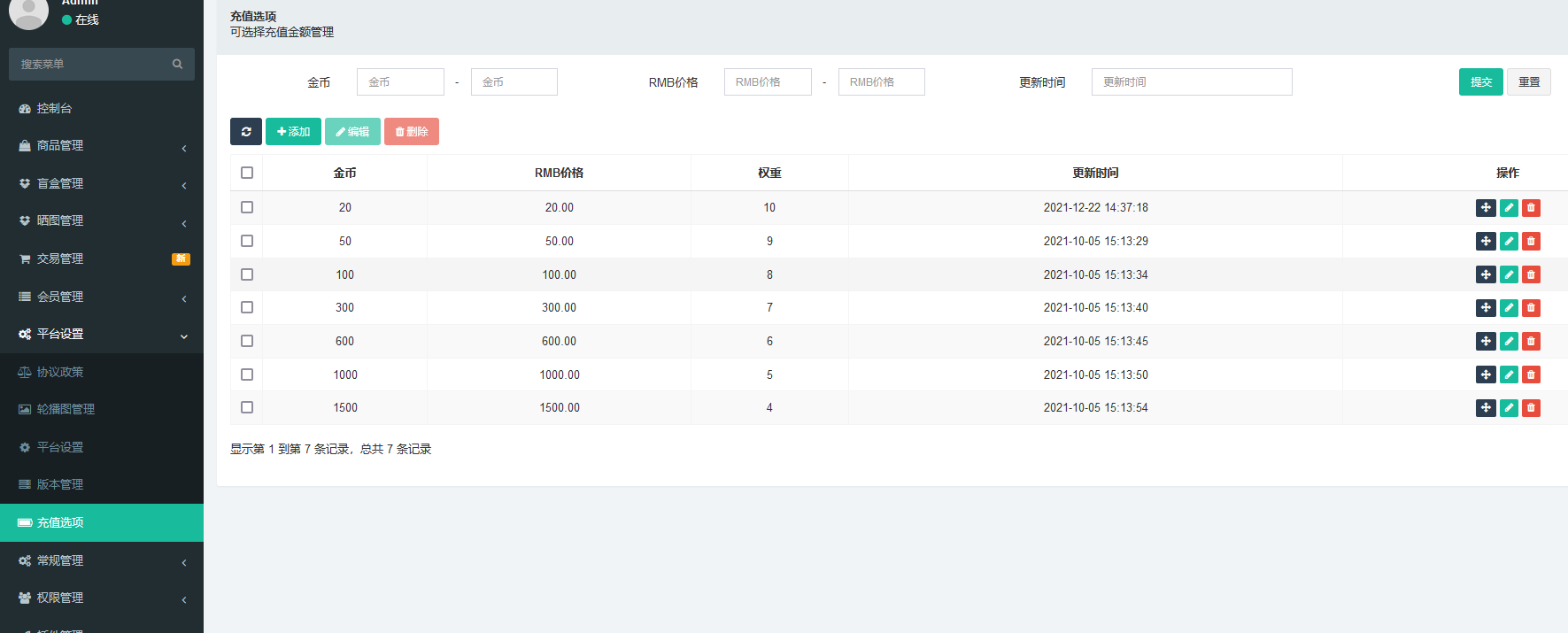
Task: Click the 编辑 edit toolbar button
Action: tap(352, 132)
